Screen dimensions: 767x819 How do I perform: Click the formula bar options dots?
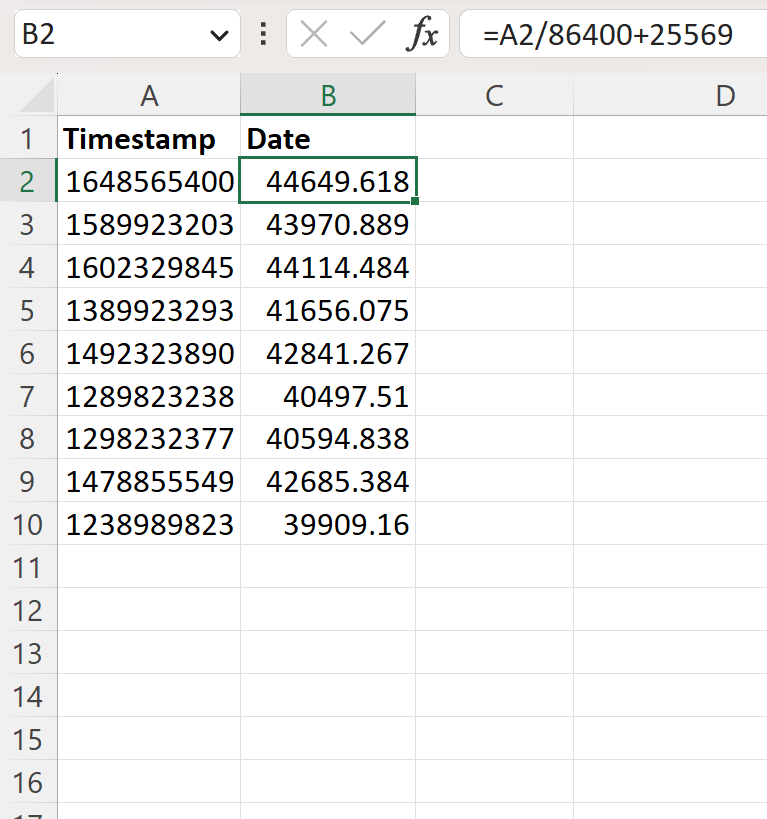tap(263, 34)
